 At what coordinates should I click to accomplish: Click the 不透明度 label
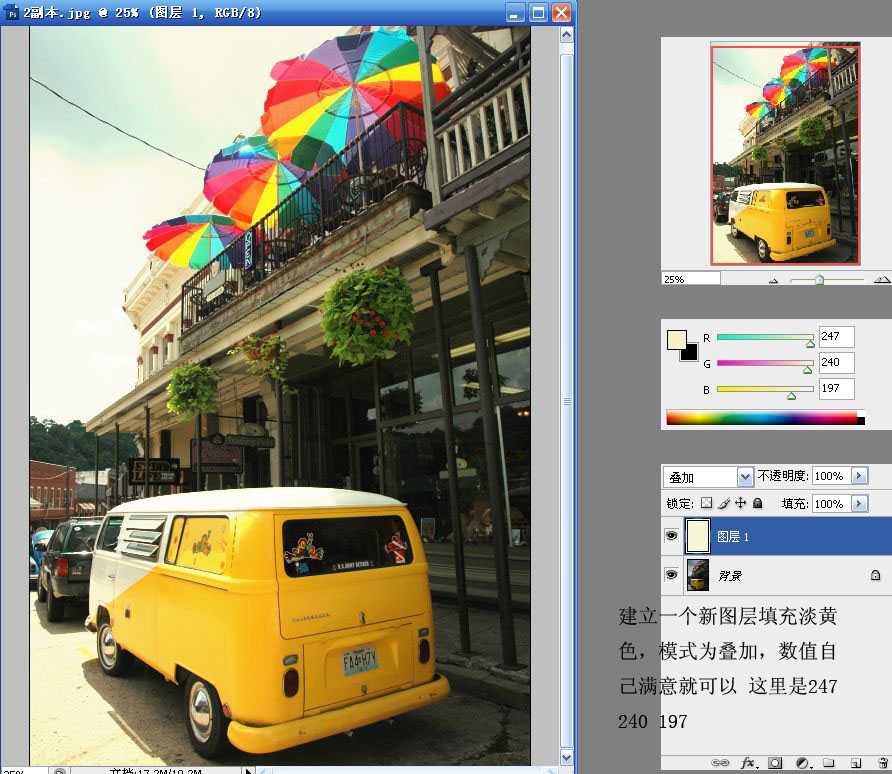point(782,475)
